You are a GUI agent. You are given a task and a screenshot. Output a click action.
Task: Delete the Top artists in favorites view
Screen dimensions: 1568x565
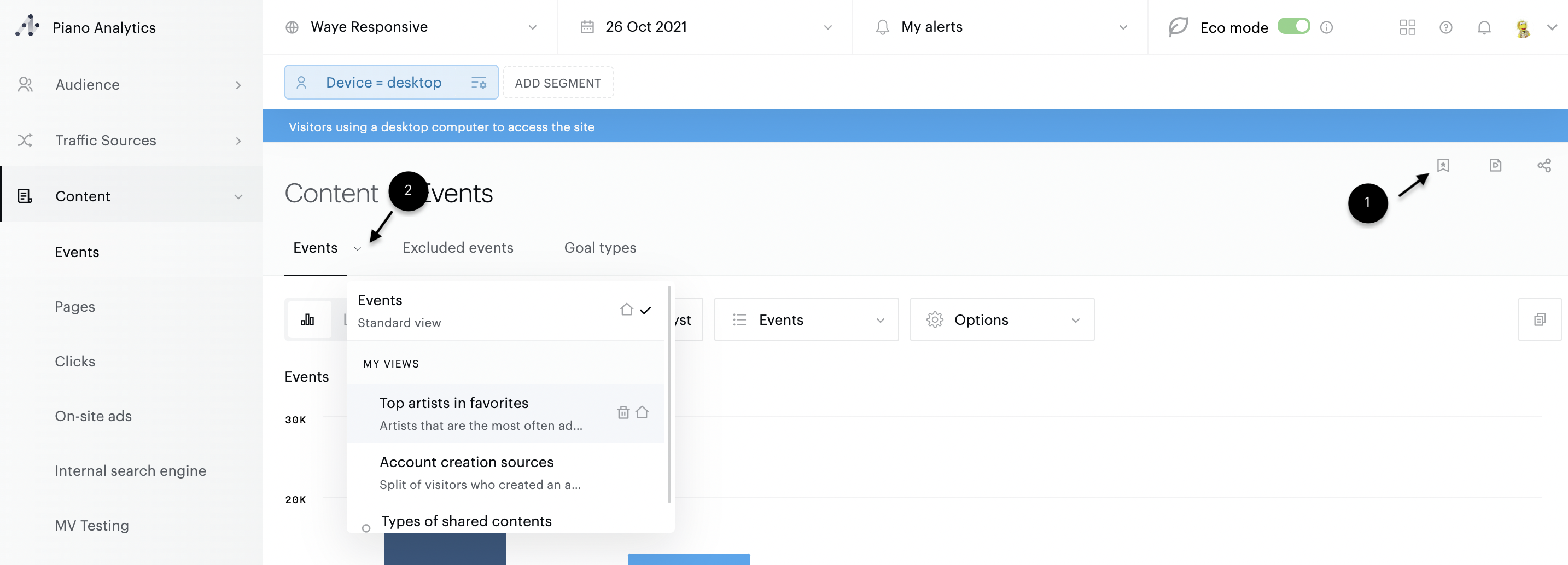[x=623, y=412]
